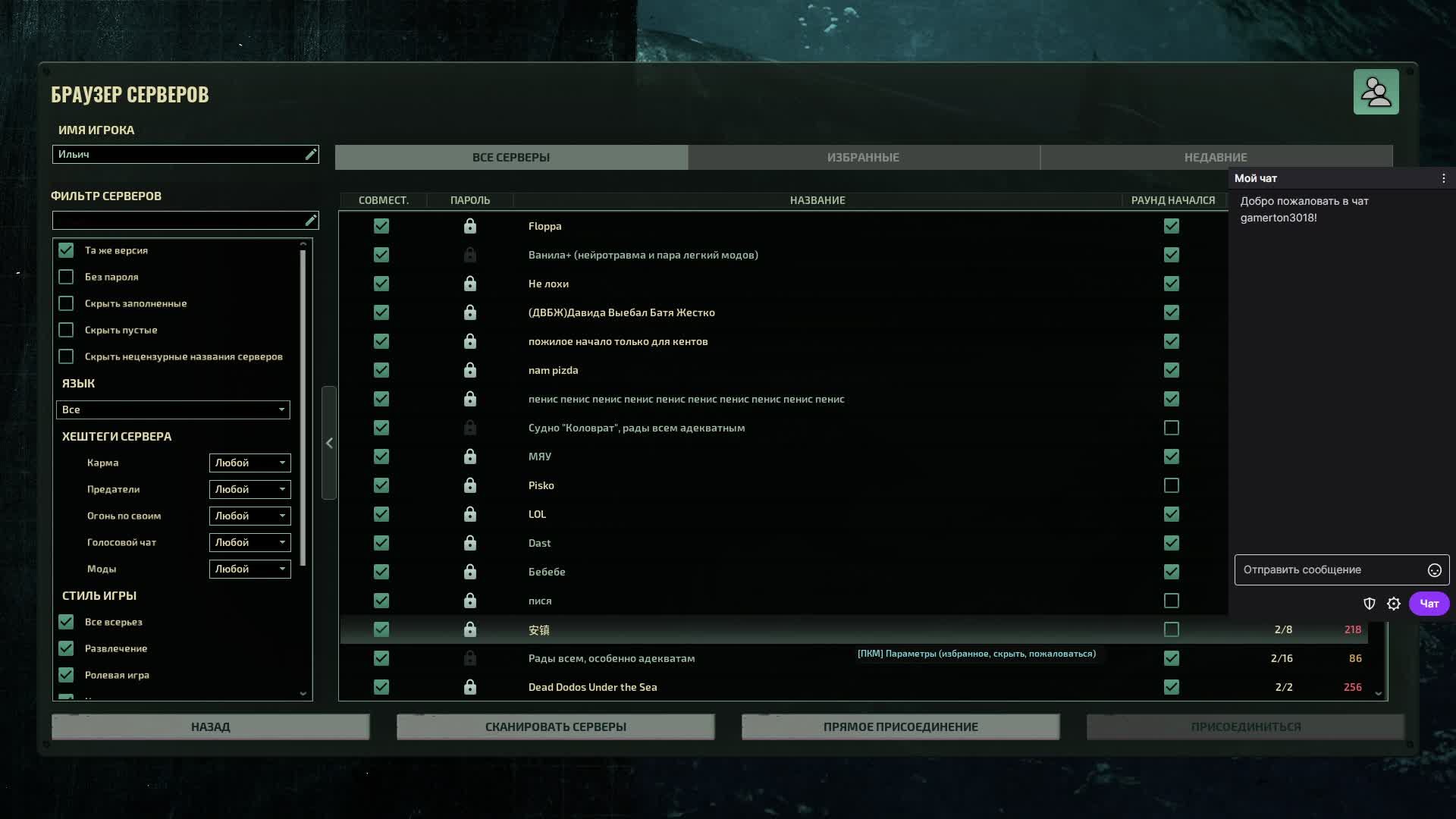The width and height of the screenshot is (1456, 819).
Task: Uncheck Развлечение play style
Action: 66,648
